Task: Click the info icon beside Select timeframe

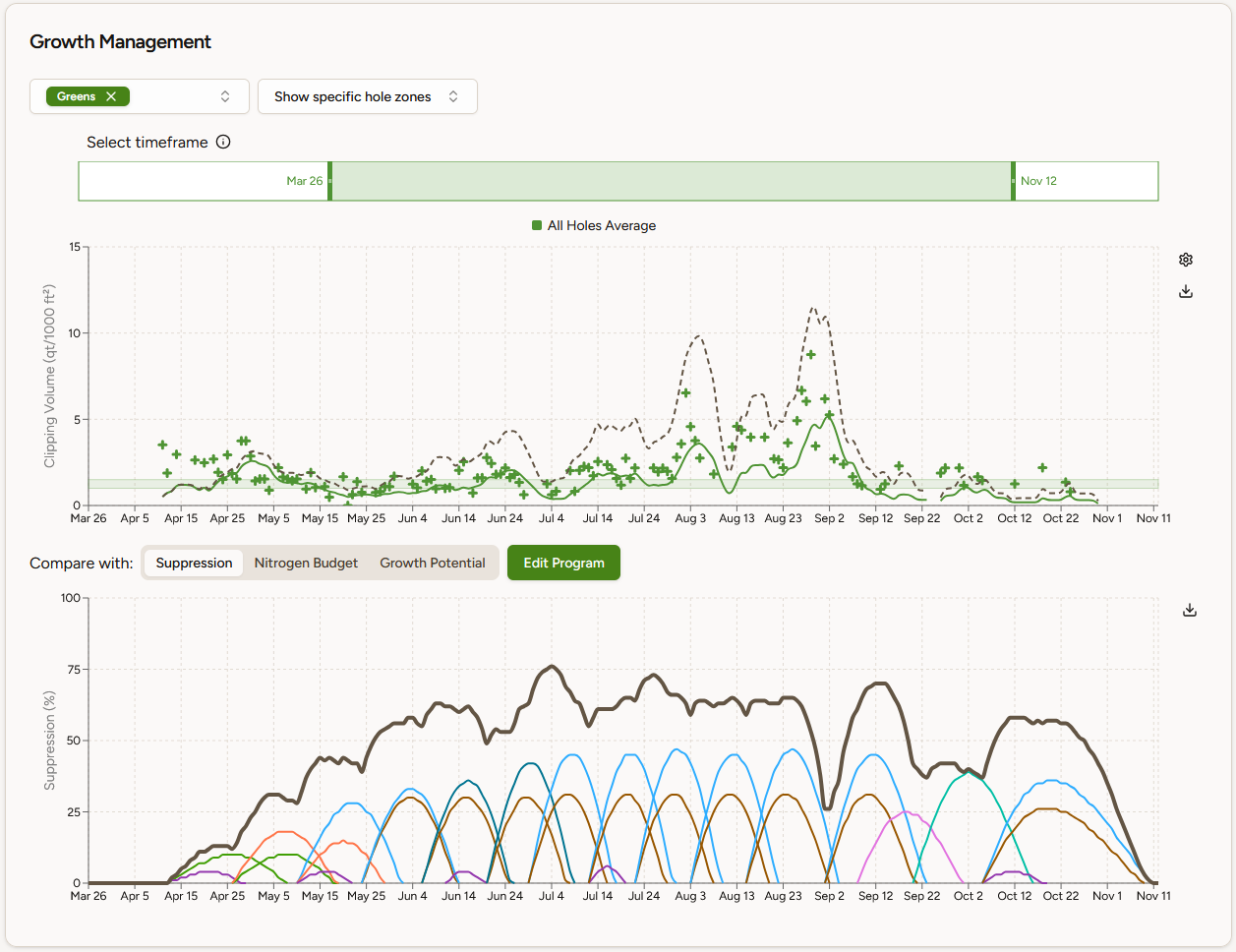Action: pos(223,142)
